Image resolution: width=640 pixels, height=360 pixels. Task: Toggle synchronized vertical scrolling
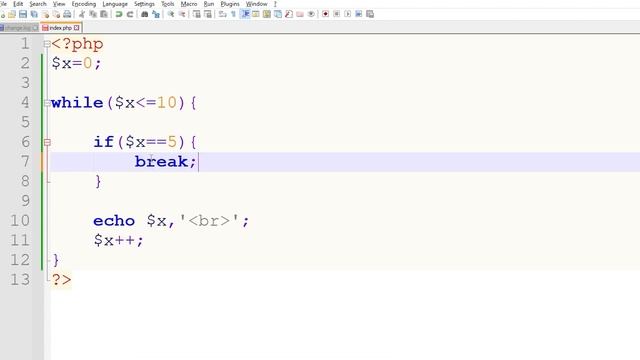(x=197, y=14)
